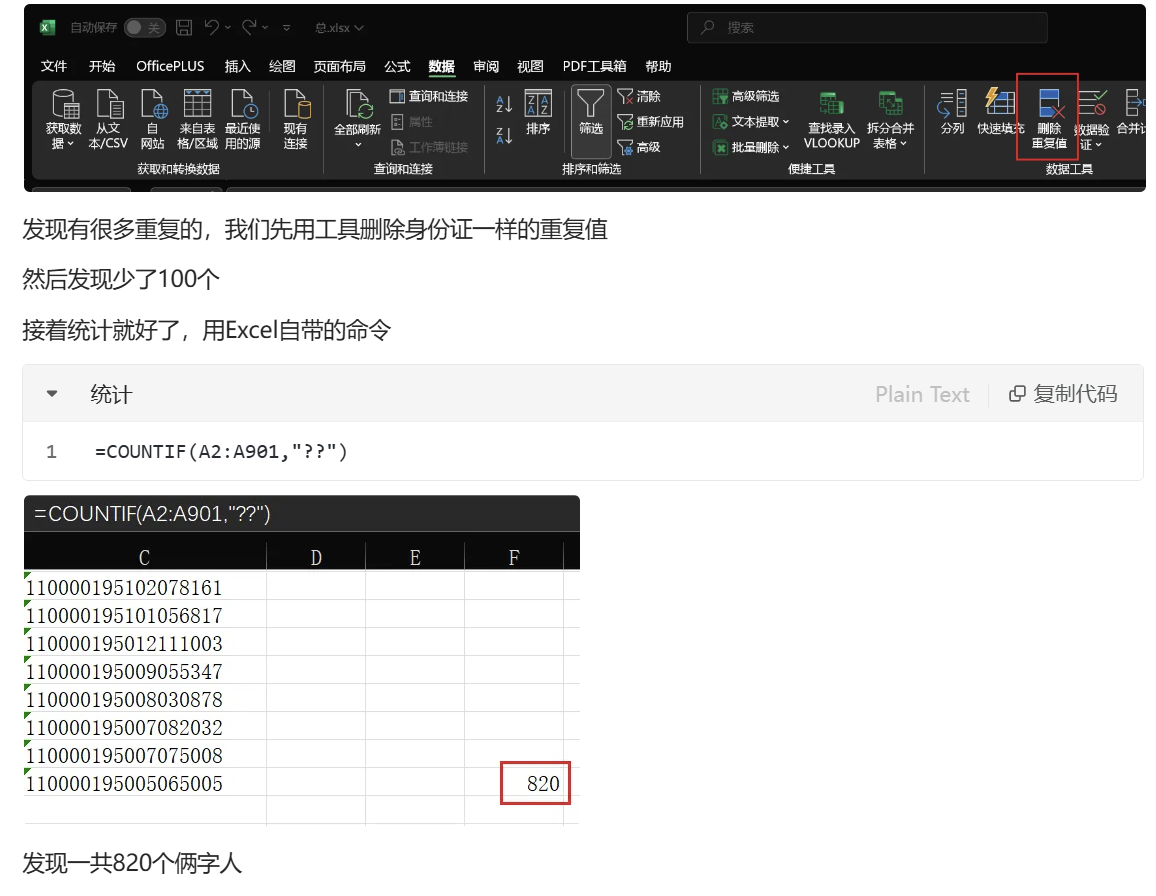Image resolution: width=1156 pixels, height=896 pixels.
Task: Click the Text to Columns (分列) icon
Action: click(953, 103)
